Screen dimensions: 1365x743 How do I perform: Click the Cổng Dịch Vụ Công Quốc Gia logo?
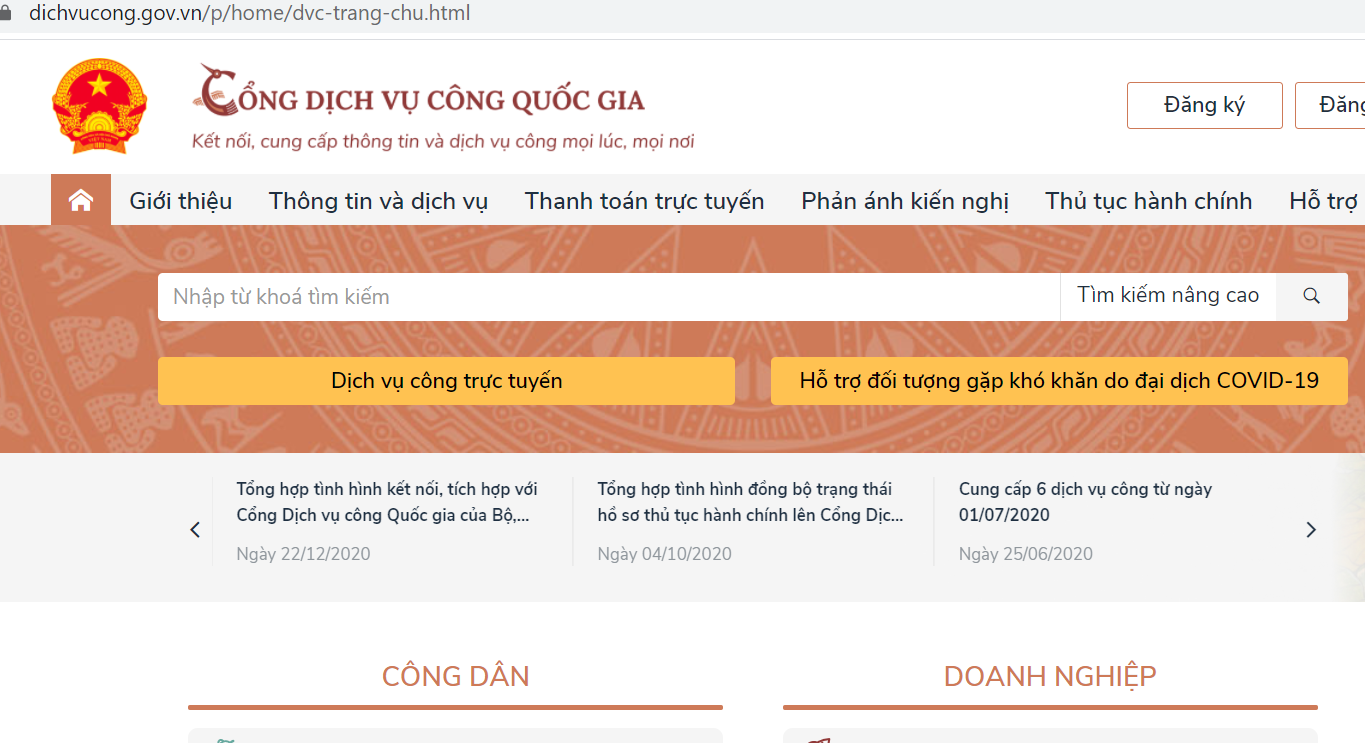point(419,92)
